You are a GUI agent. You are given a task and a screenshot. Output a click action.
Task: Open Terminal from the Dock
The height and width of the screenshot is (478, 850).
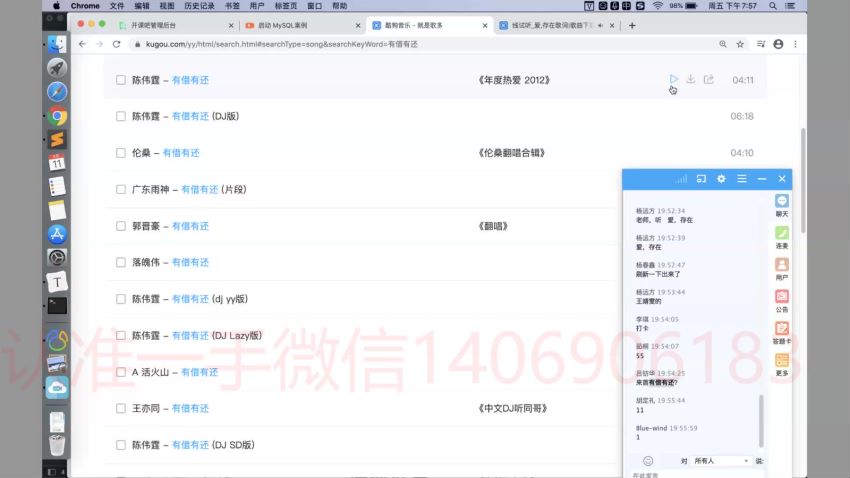tap(57, 306)
